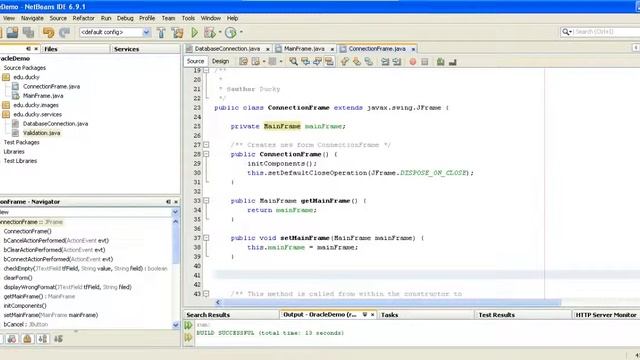Image resolution: width=640 pixels, height=360 pixels.
Task: Click the Redo arrow icon
Action: 64,32
